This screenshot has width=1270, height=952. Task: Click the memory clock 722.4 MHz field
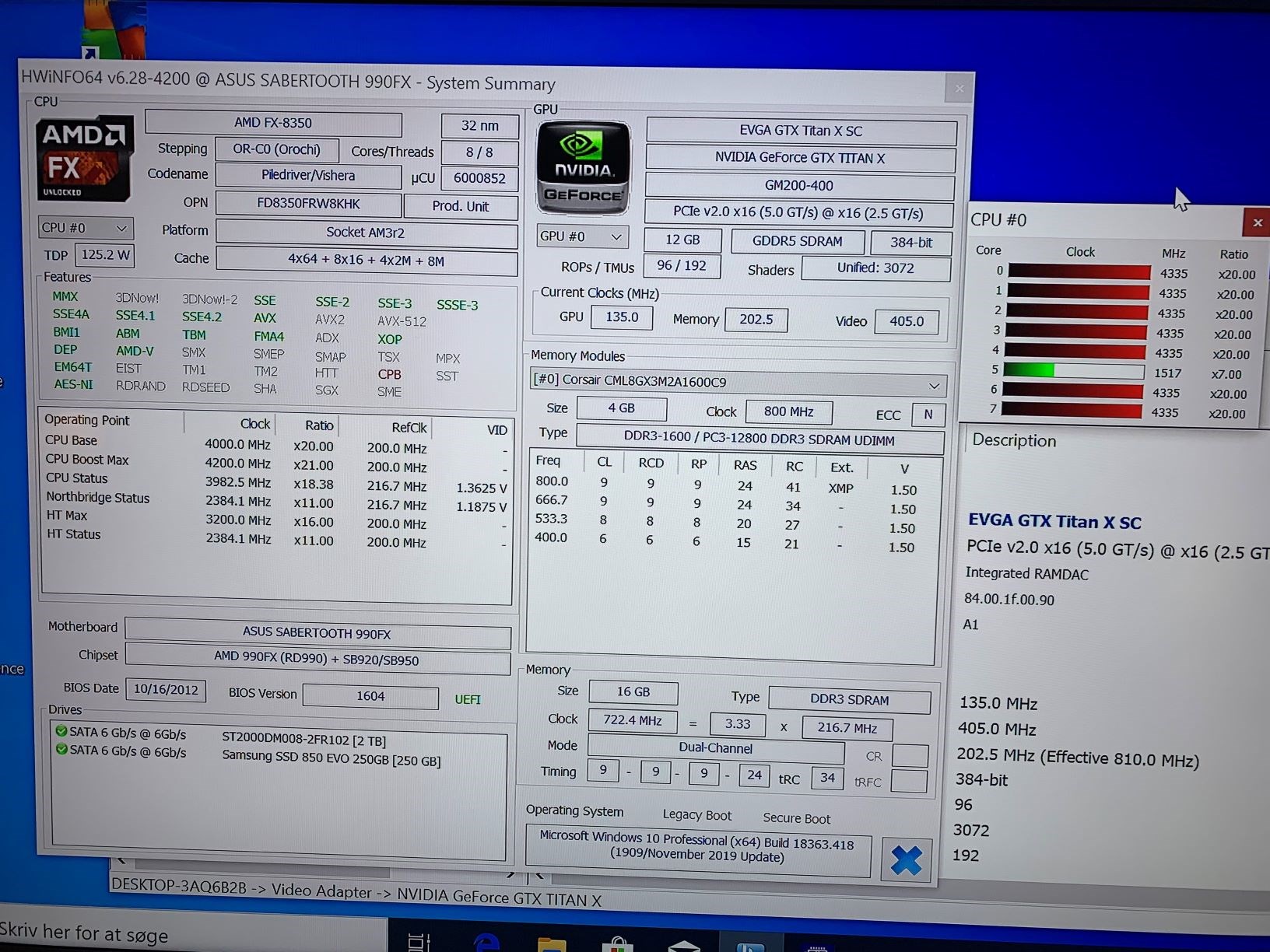point(633,720)
